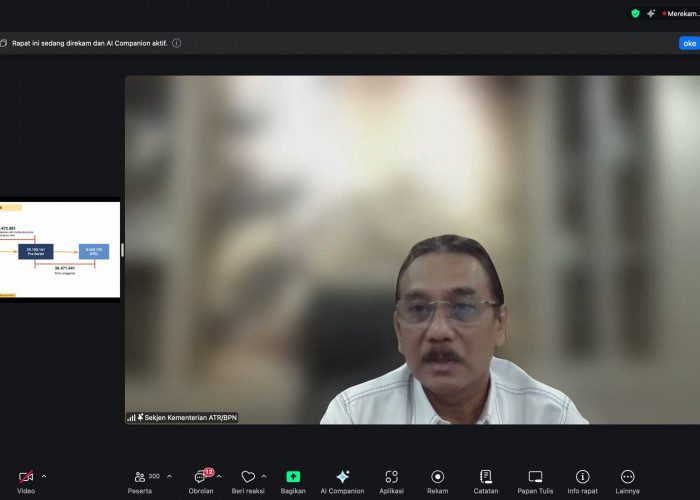Launch the Papan Tulis whiteboard
The height and width of the screenshot is (500, 700).
[535, 477]
